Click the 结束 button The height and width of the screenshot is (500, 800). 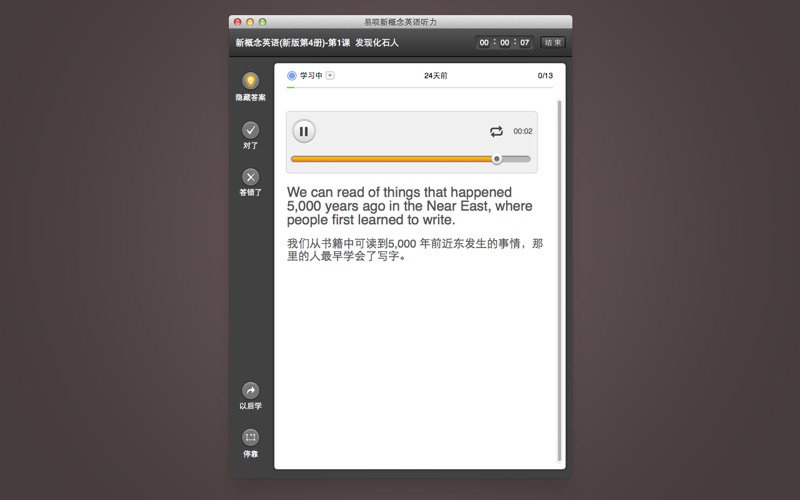(552, 43)
